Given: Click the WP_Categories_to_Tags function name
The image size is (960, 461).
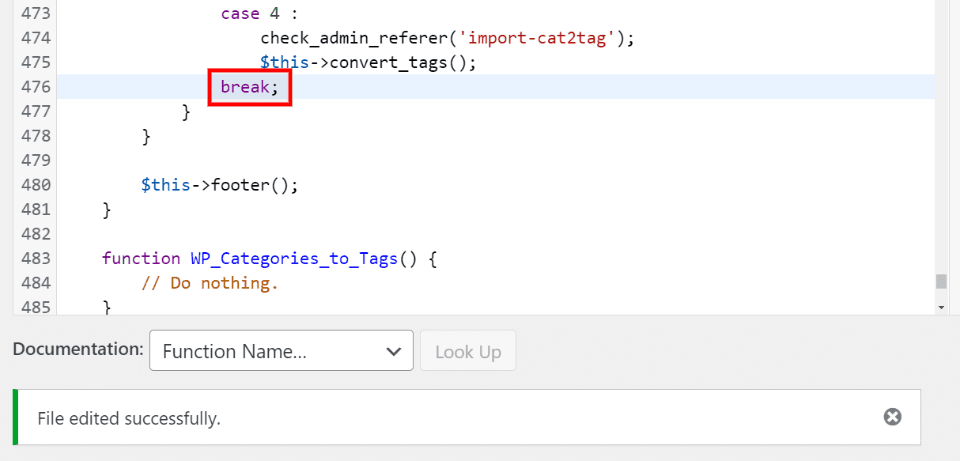Looking at the screenshot, I should pyautogui.click(x=295, y=259).
